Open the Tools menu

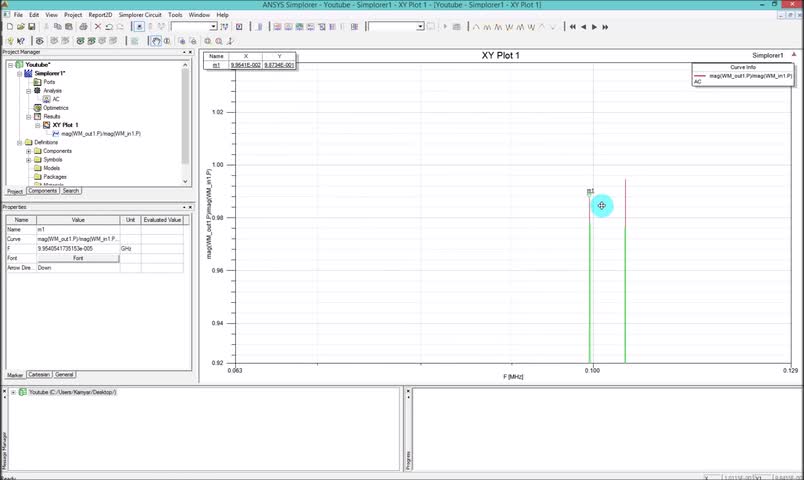pos(175,15)
